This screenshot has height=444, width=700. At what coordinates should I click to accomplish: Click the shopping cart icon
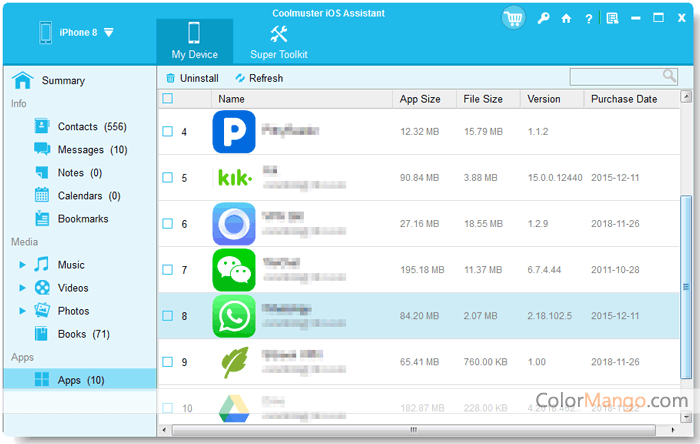click(515, 18)
